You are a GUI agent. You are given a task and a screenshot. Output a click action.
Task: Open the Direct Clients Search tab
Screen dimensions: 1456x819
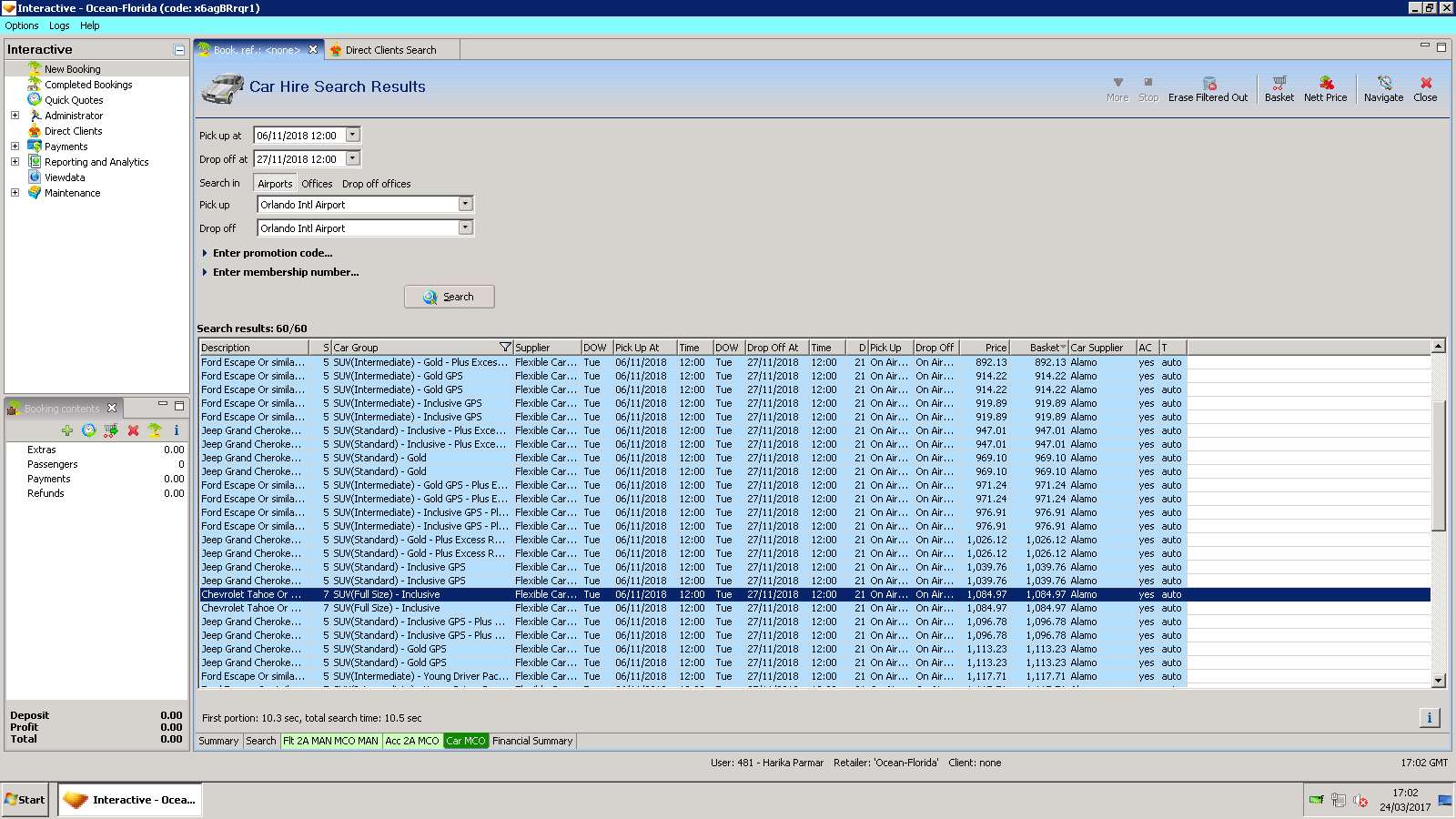coord(390,50)
